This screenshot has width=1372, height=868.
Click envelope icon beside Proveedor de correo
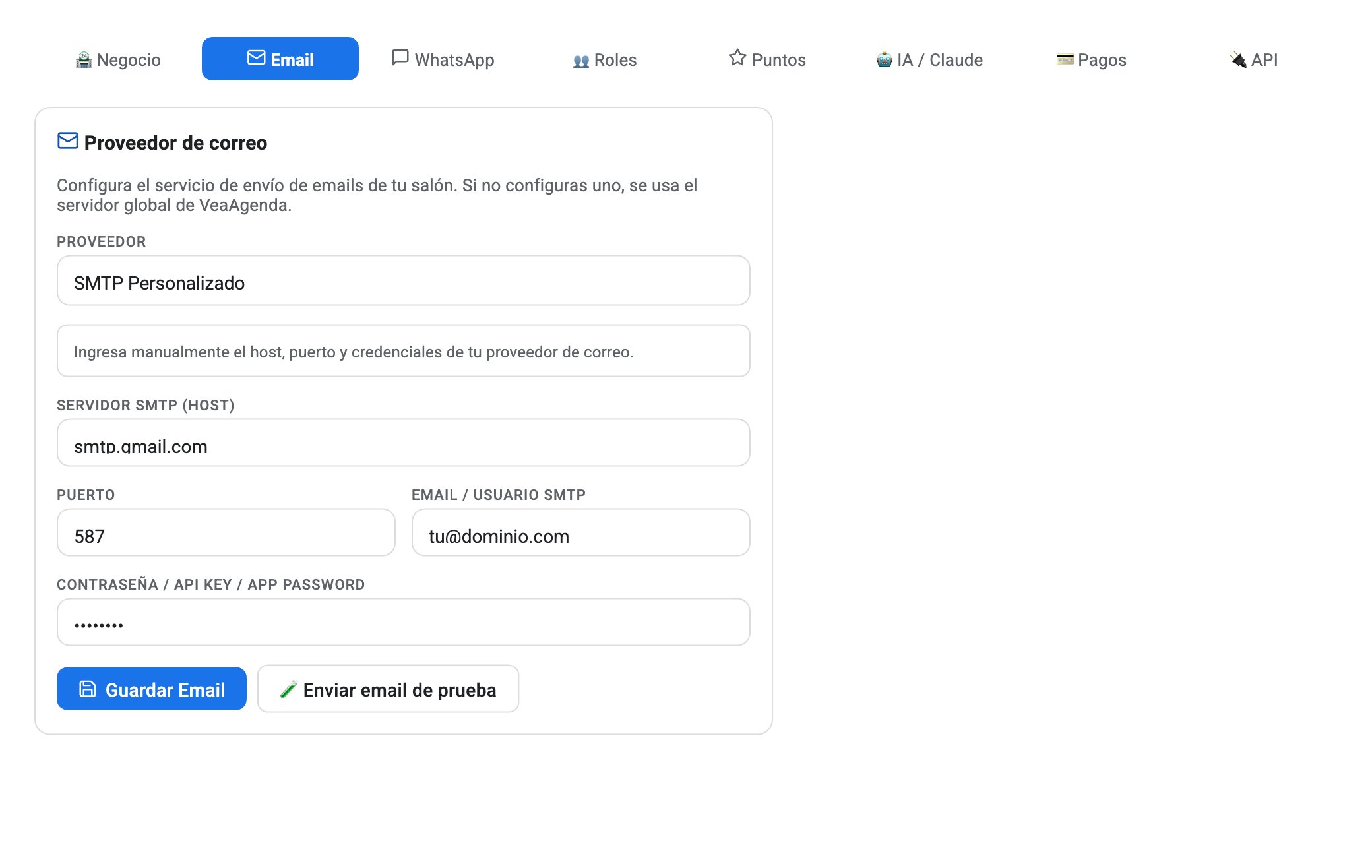tap(68, 141)
